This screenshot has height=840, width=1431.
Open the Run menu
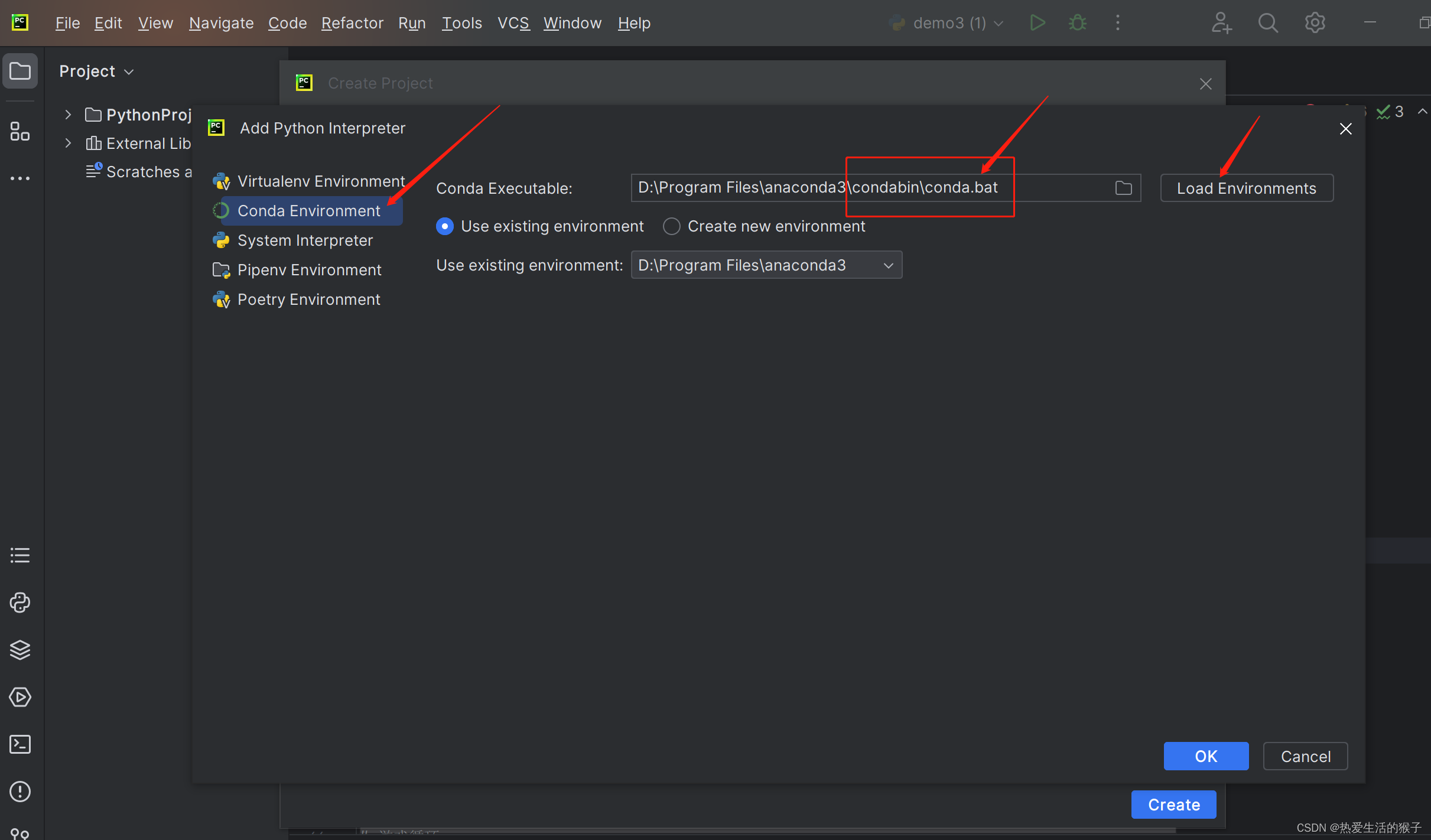click(412, 23)
